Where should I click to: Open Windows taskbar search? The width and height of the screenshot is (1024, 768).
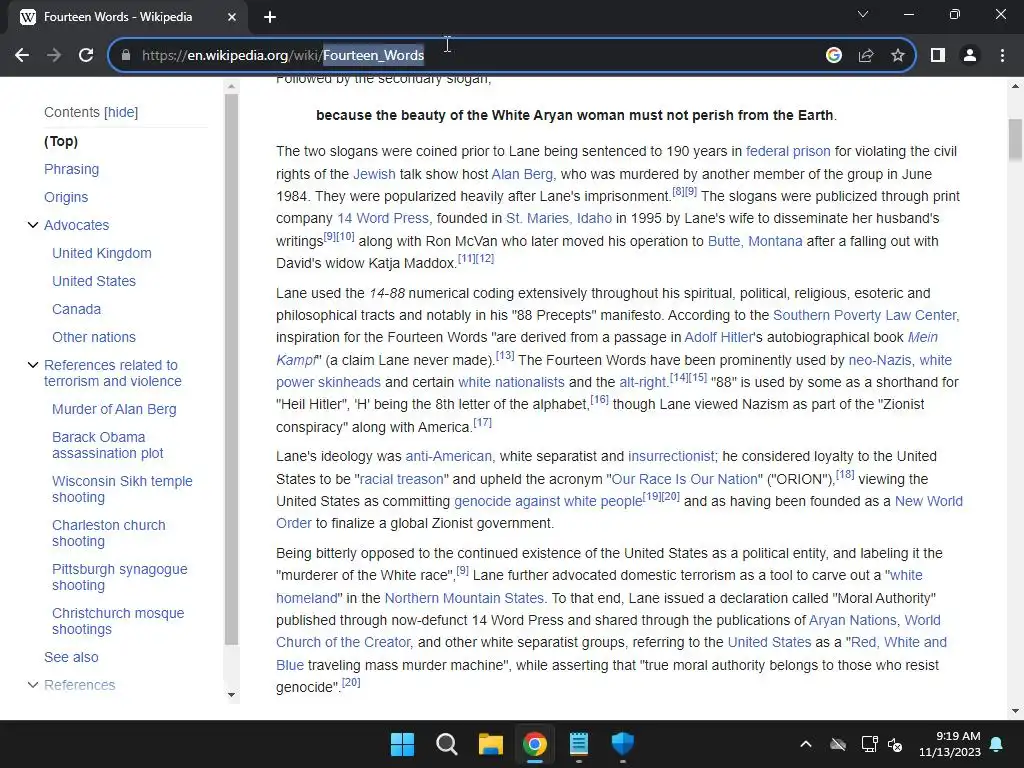pos(447,744)
